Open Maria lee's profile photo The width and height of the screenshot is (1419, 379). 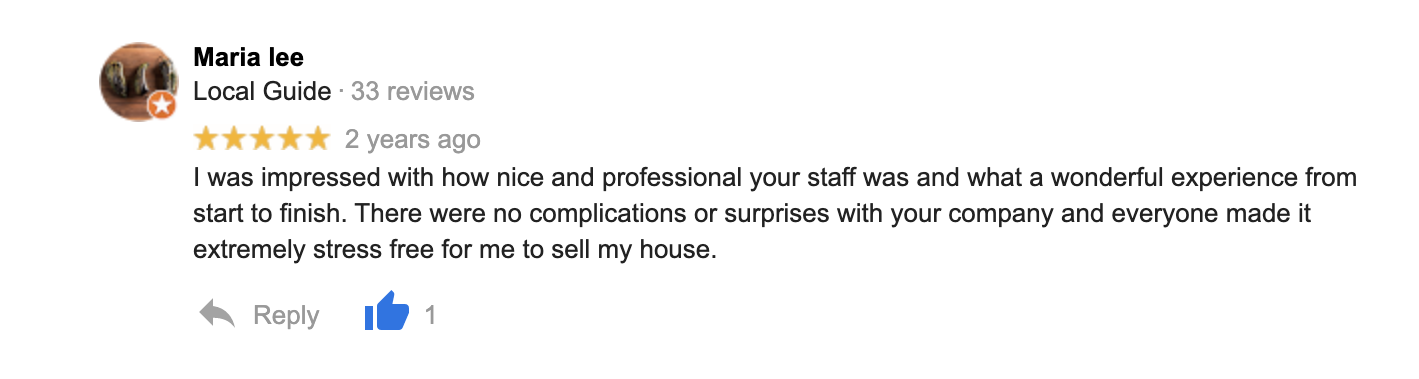tap(138, 82)
